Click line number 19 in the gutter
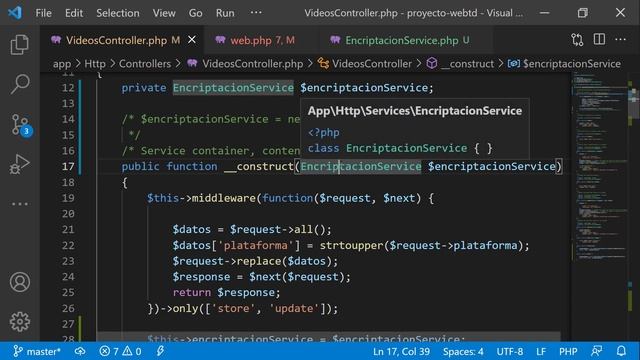This screenshot has height=360, width=640. [x=68, y=198]
